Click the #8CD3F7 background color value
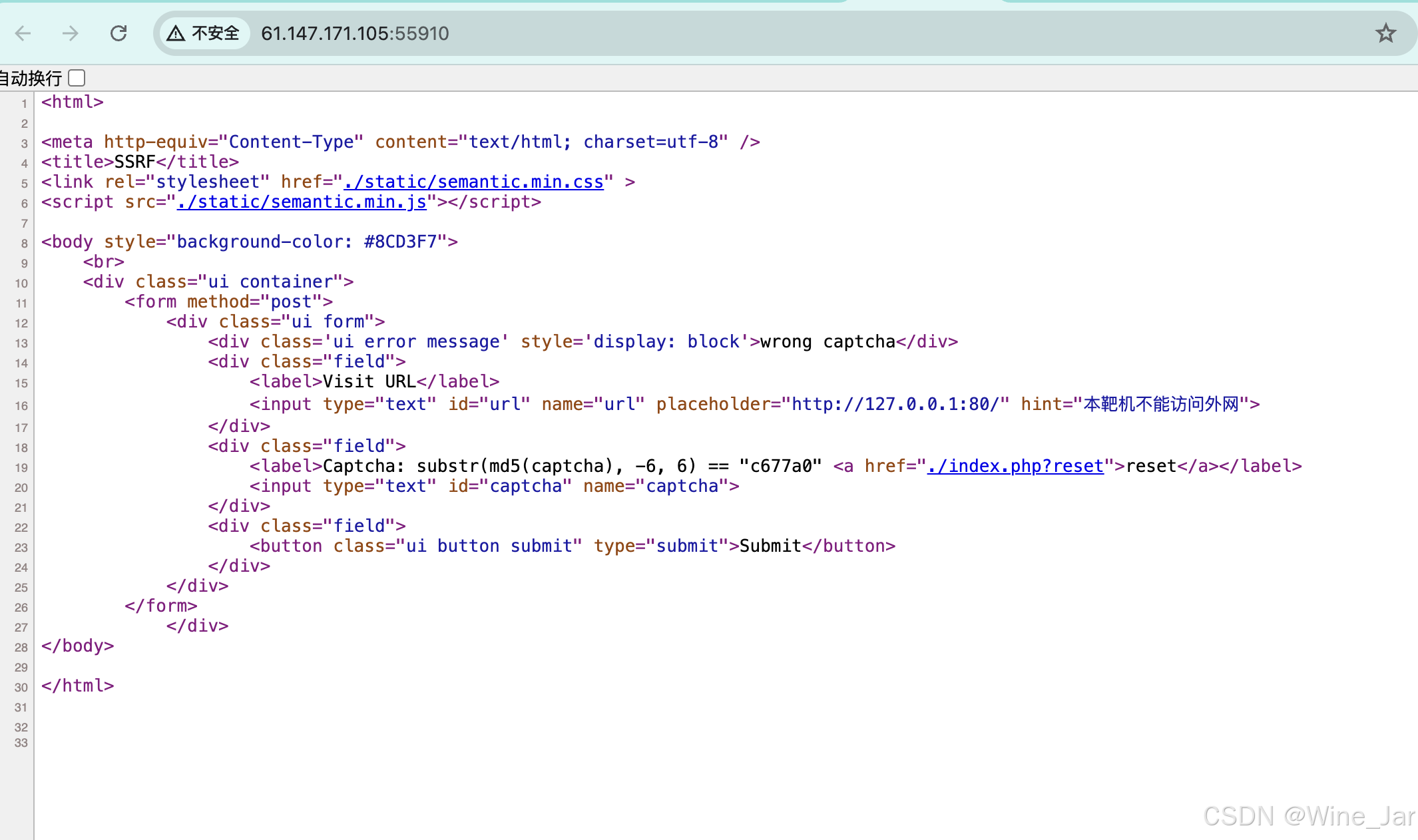Image resolution: width=1418 pixels, height=840 pixels. 400,242
